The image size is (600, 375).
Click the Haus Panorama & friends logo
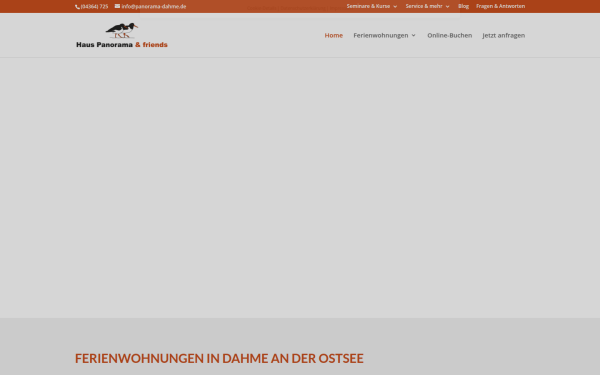pos(122,35)
